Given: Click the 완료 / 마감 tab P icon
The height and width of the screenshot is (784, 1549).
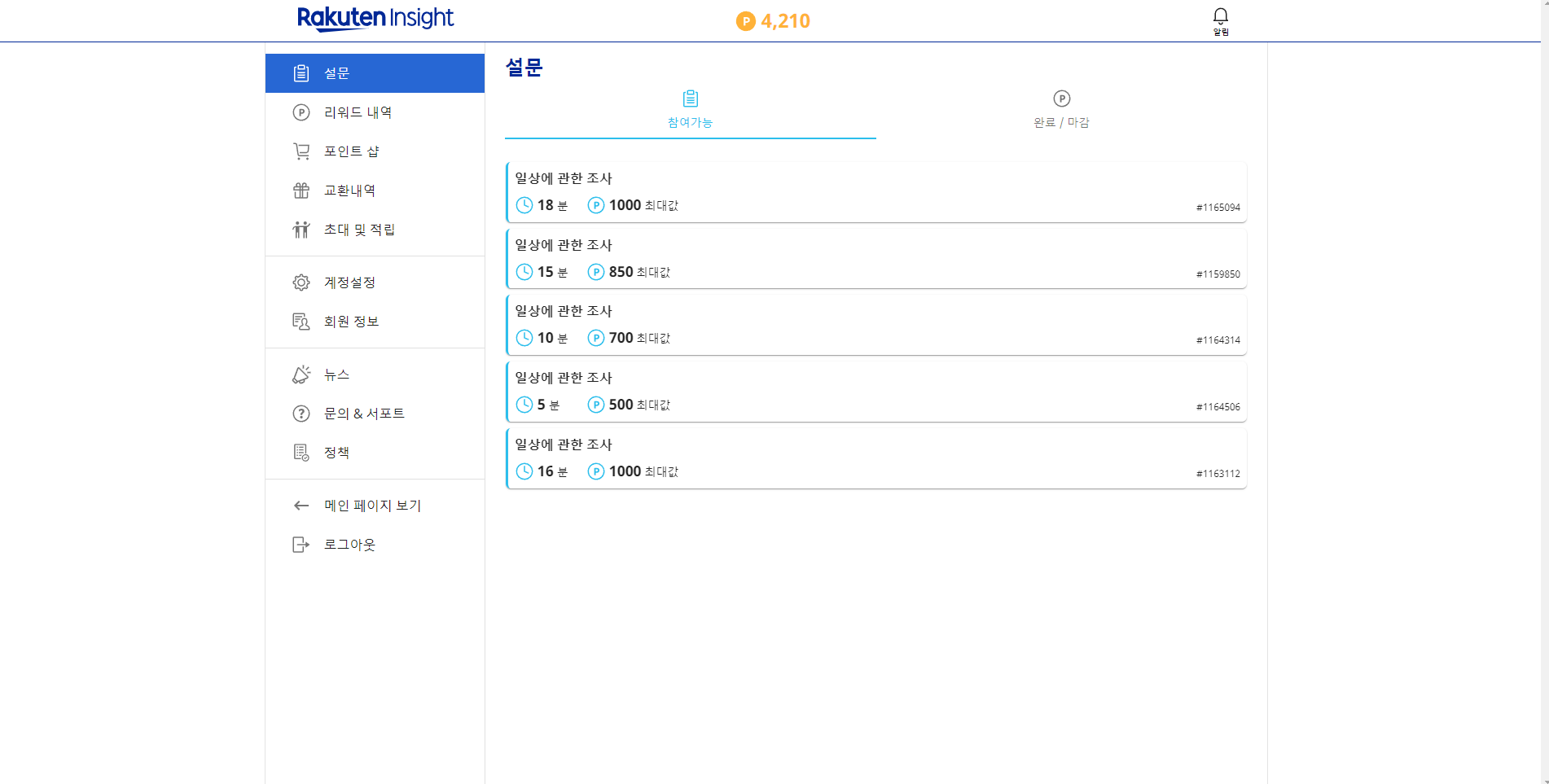Looking at the screenshot, I should point(1062,99).
